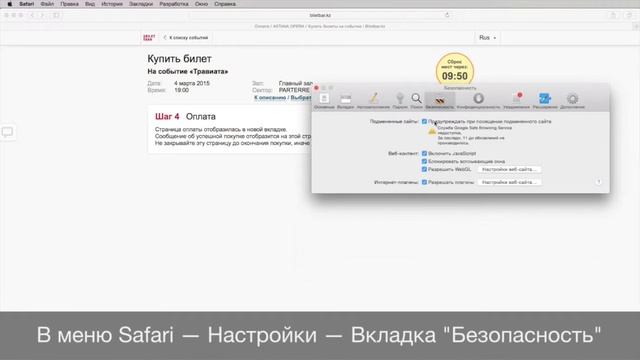Screen dimensions: 640x360
Task: Open the Закладки menu
Action: coord(141,4)
